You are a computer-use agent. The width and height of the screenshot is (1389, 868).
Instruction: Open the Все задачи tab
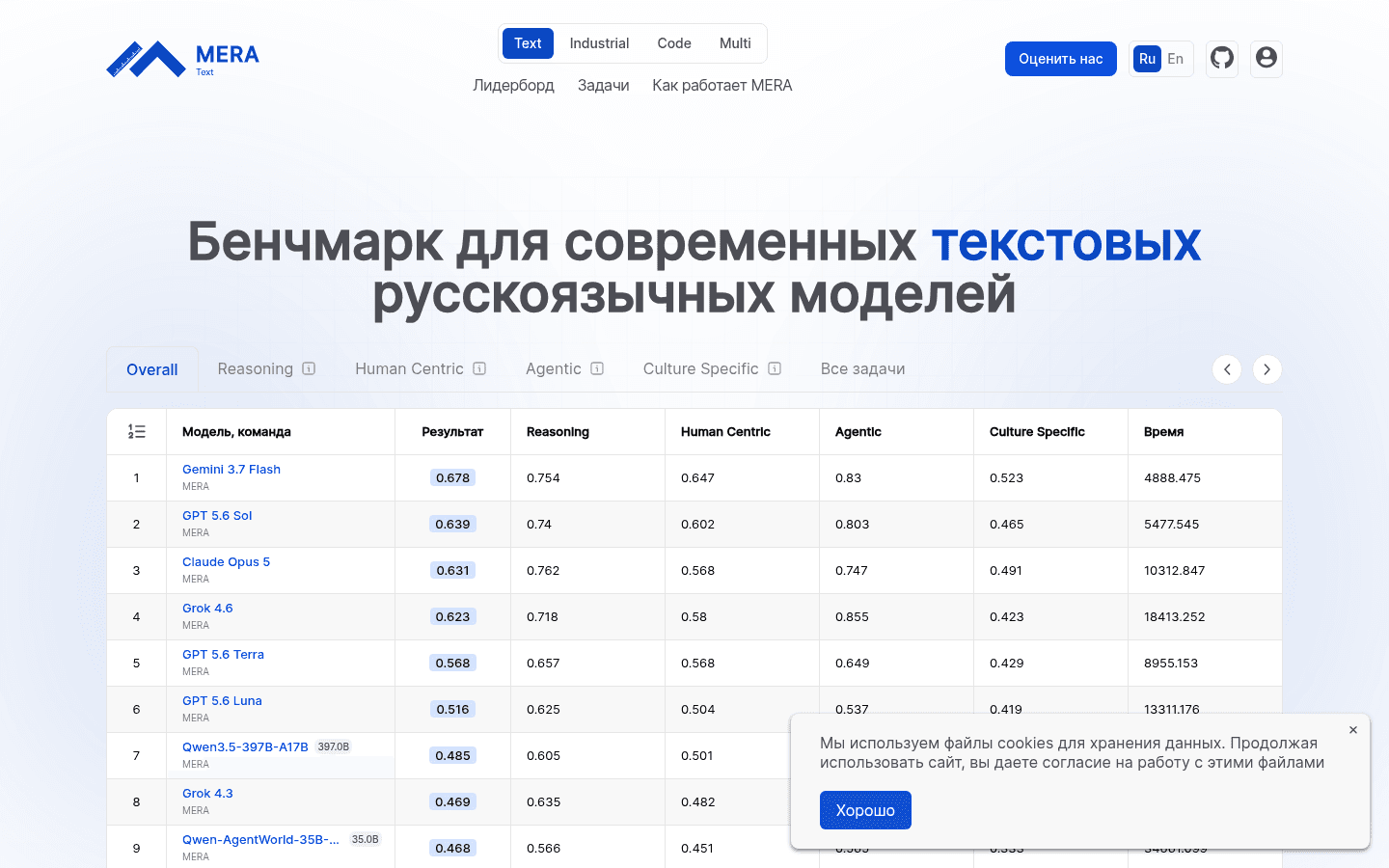pyautogui.click(x=863, y=368)
